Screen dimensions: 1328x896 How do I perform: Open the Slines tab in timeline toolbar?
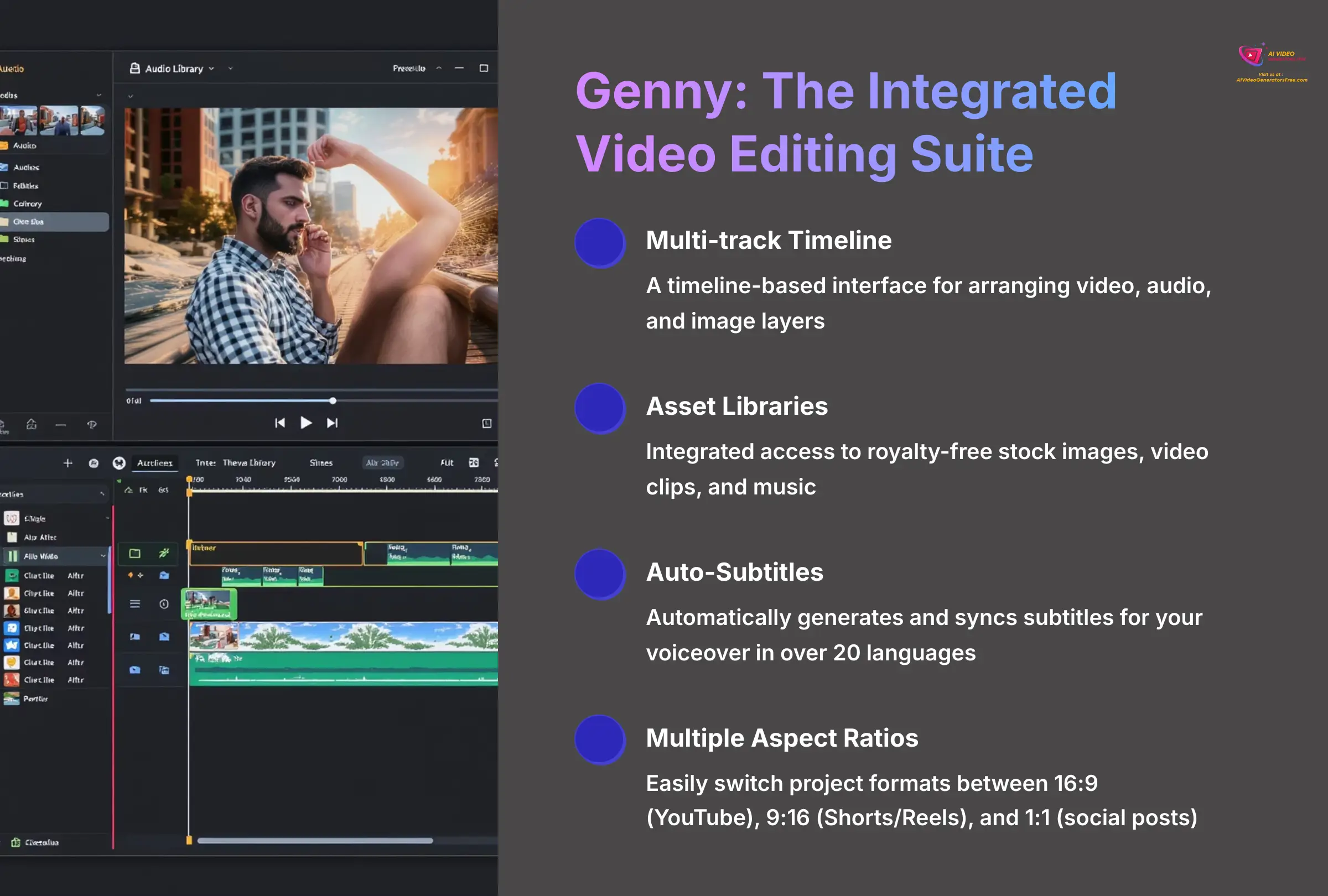[320, 463]
